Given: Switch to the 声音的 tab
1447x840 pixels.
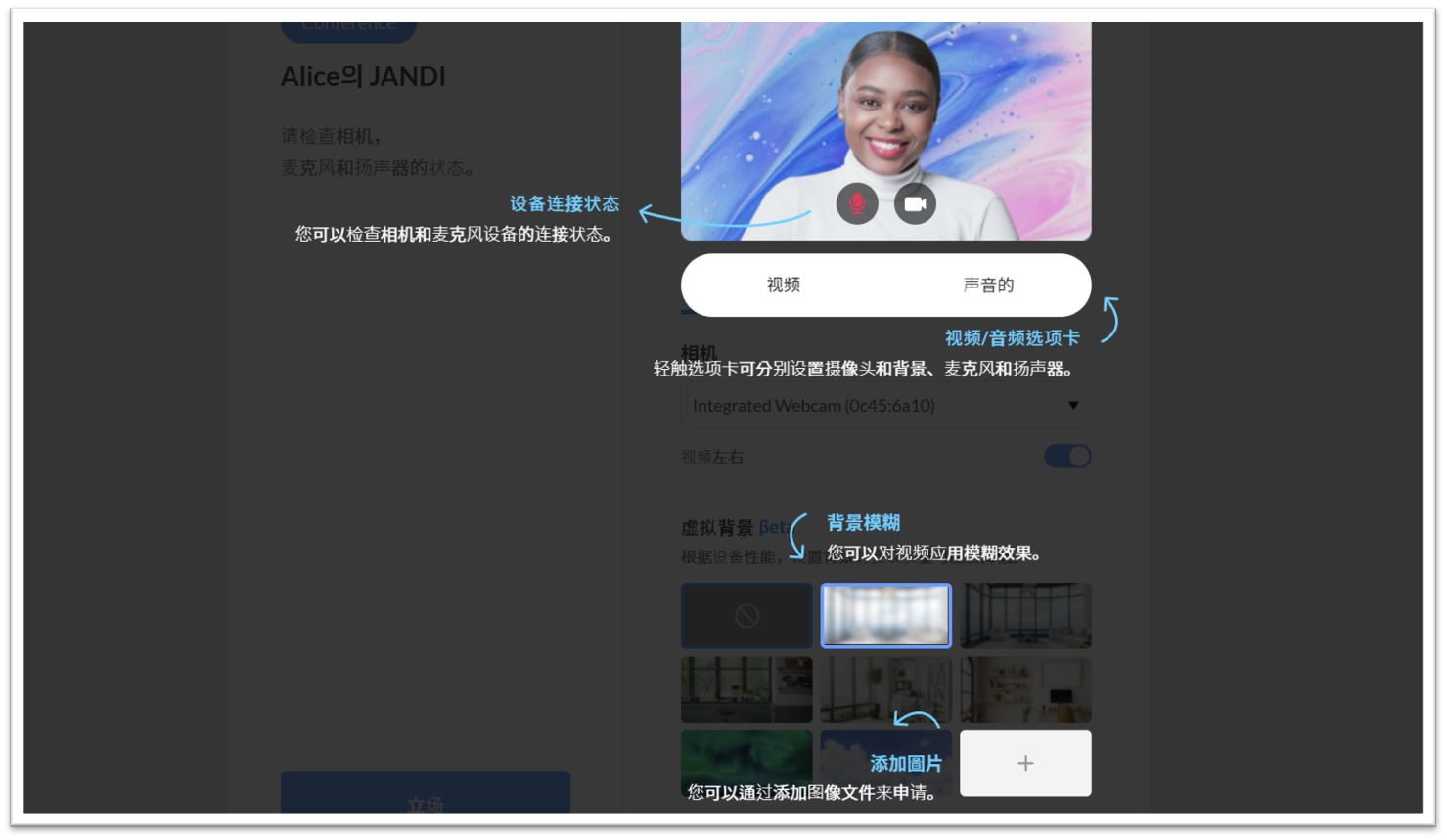Looking at the screenshot, I should [x=988, y=285].
